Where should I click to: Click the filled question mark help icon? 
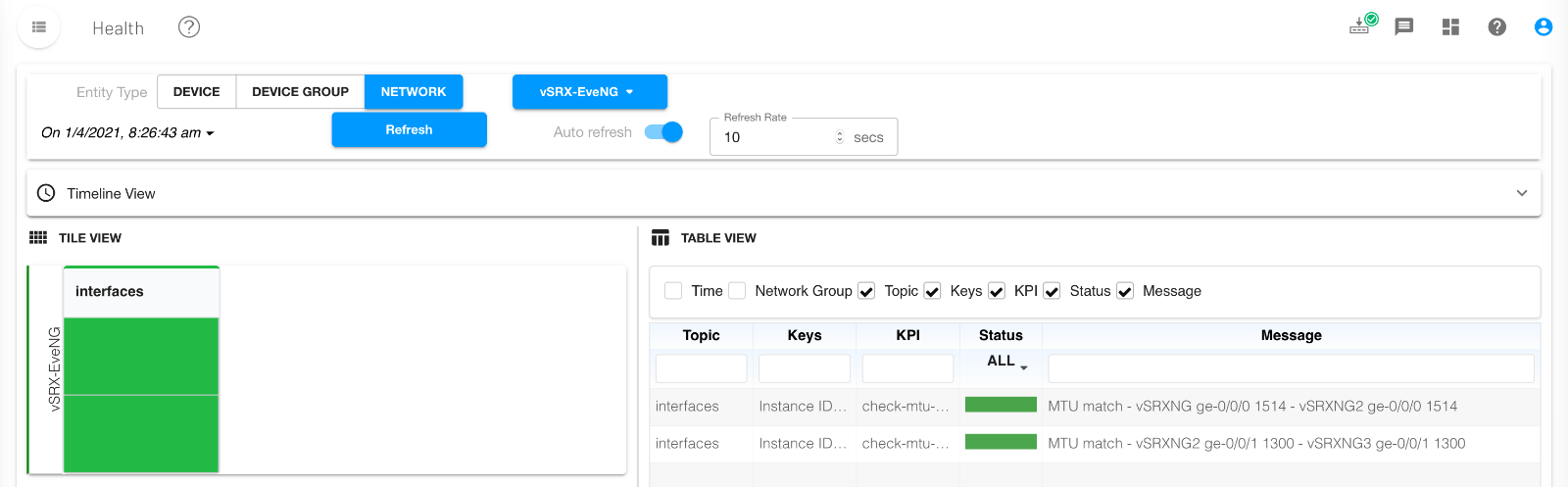coord(1496,27)
